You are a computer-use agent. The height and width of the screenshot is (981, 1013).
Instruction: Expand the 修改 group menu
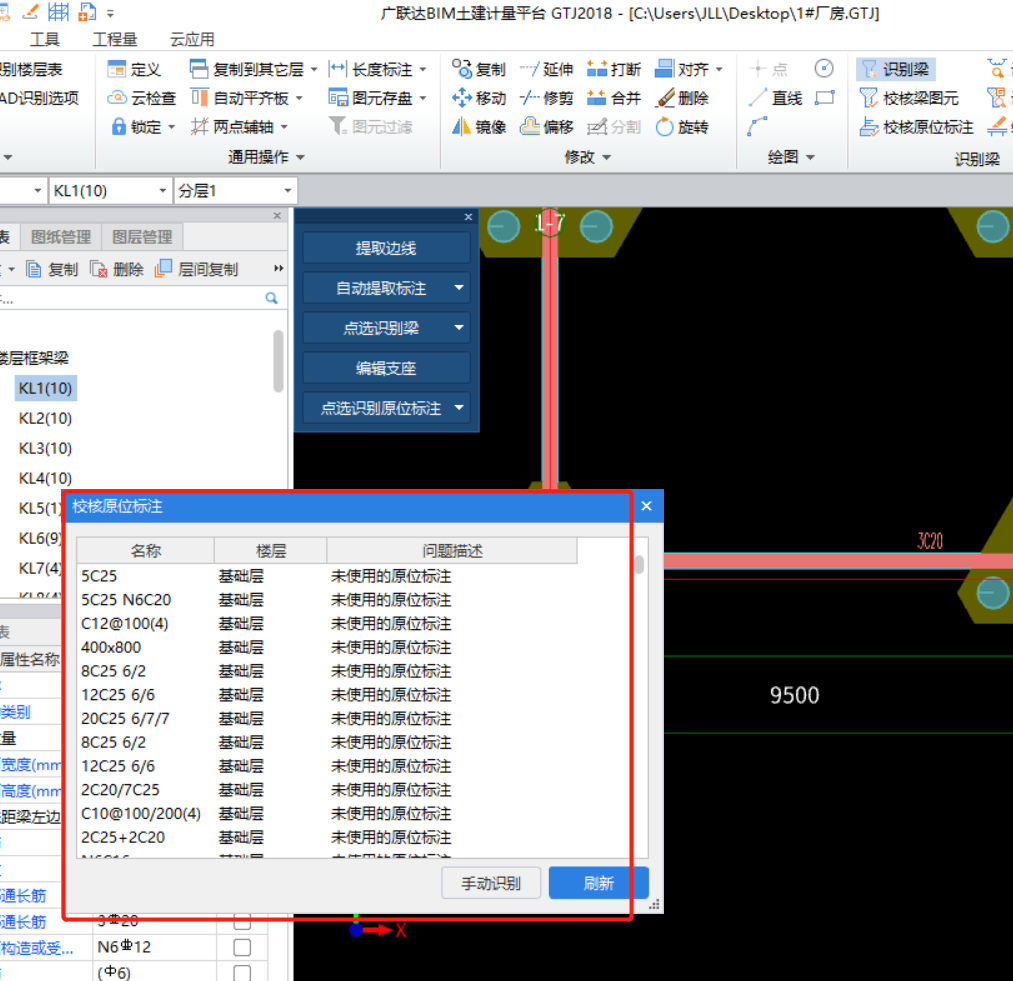pos(587,157)
